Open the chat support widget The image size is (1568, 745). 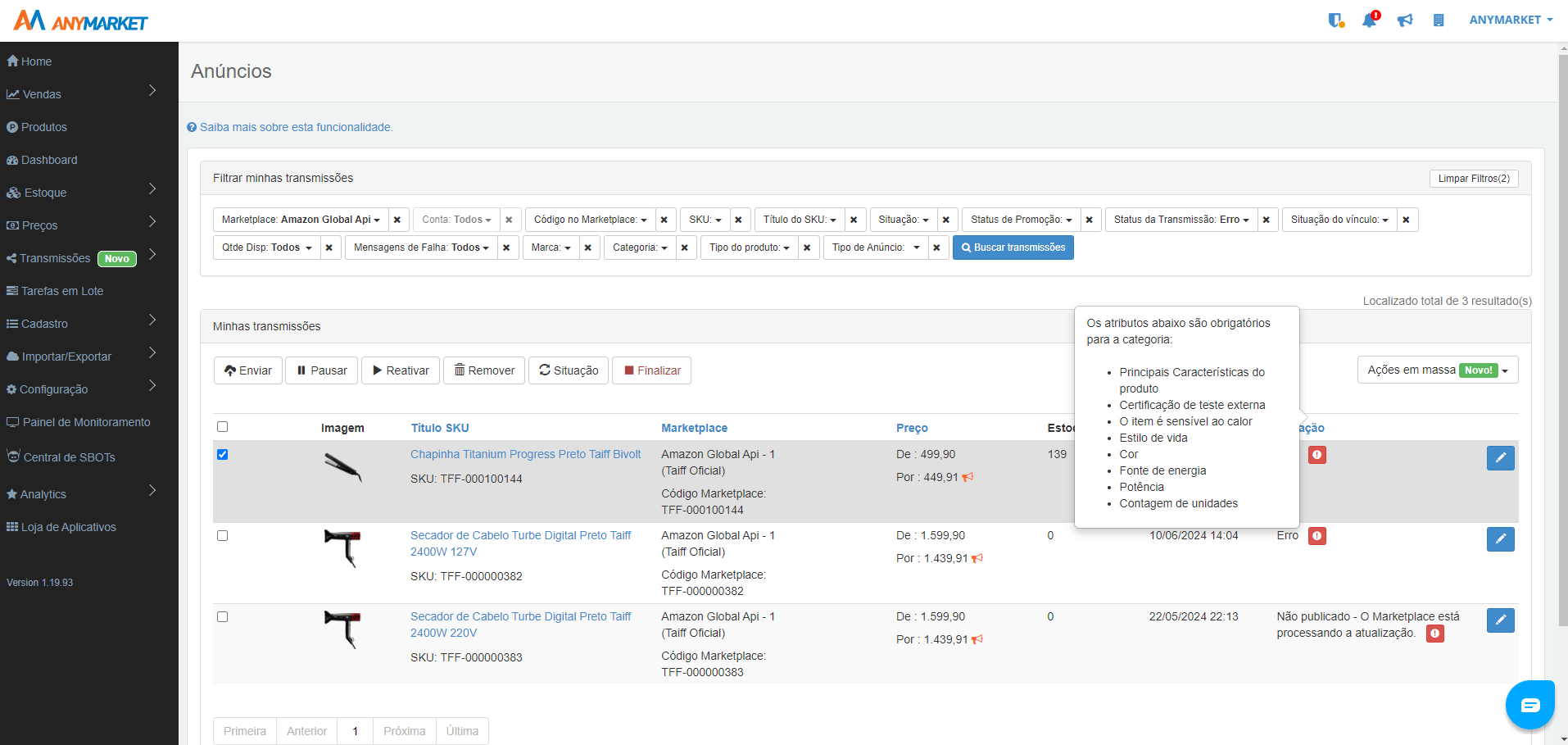coord(1530,705)
